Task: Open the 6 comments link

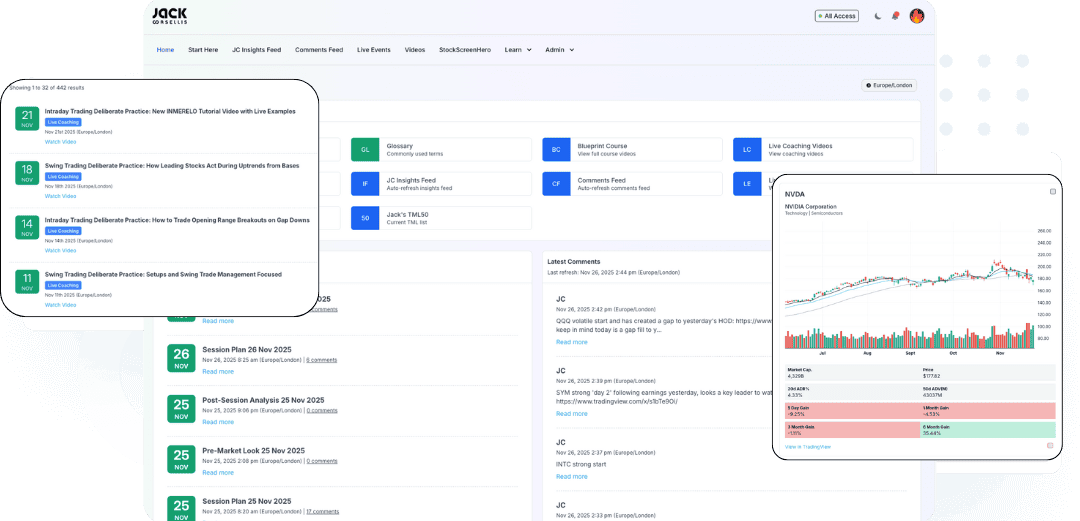Action: (x=322, y=360)
